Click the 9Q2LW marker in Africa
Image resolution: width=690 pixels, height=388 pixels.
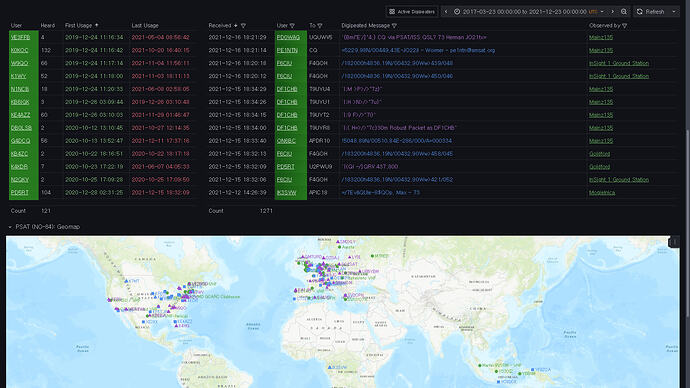click(330, 367)
